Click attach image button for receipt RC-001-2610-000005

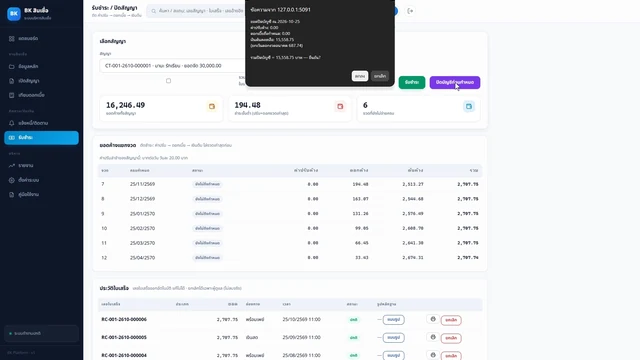[393, 338]
